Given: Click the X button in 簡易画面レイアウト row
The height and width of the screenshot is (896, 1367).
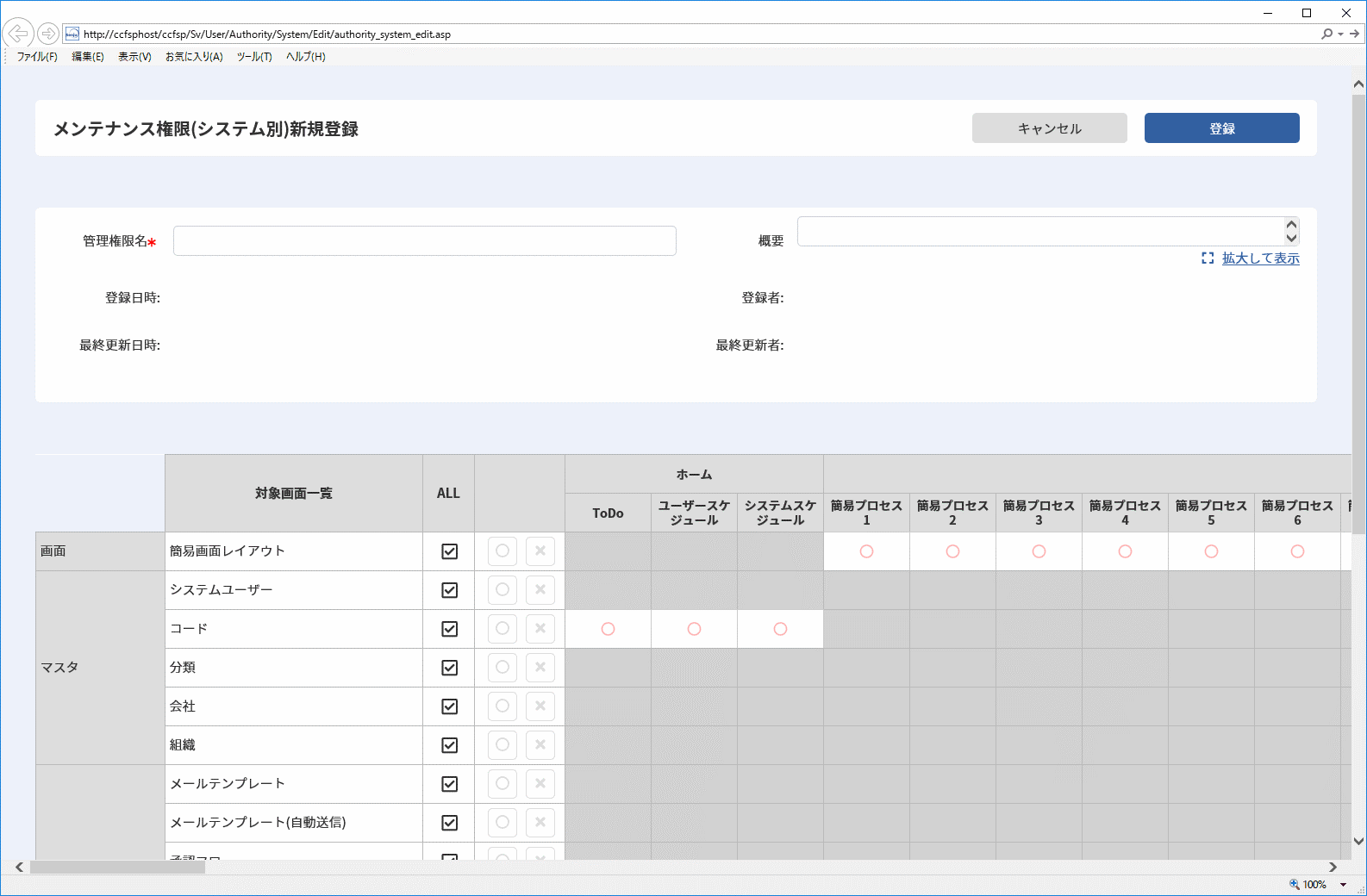Looking at the screenshot, I should click(540, 551).
